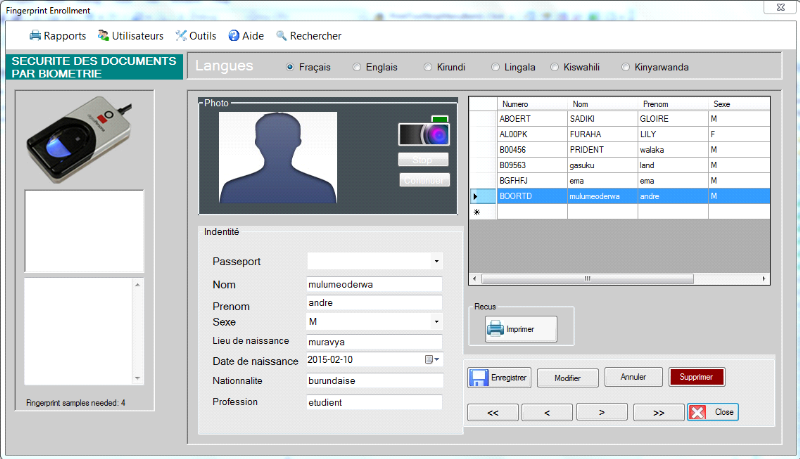Choose the Kiswahili language radio button

(555, 68)
